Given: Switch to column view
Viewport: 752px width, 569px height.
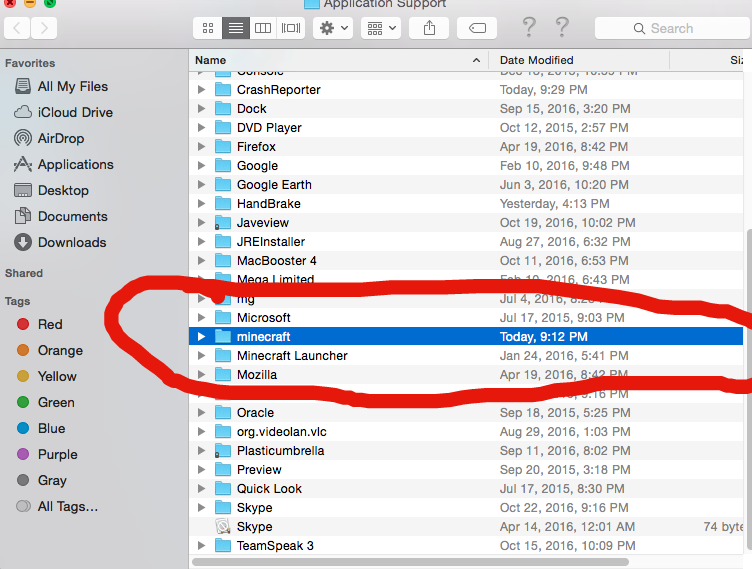Looking at the screenshot, I should pos(263,28).
